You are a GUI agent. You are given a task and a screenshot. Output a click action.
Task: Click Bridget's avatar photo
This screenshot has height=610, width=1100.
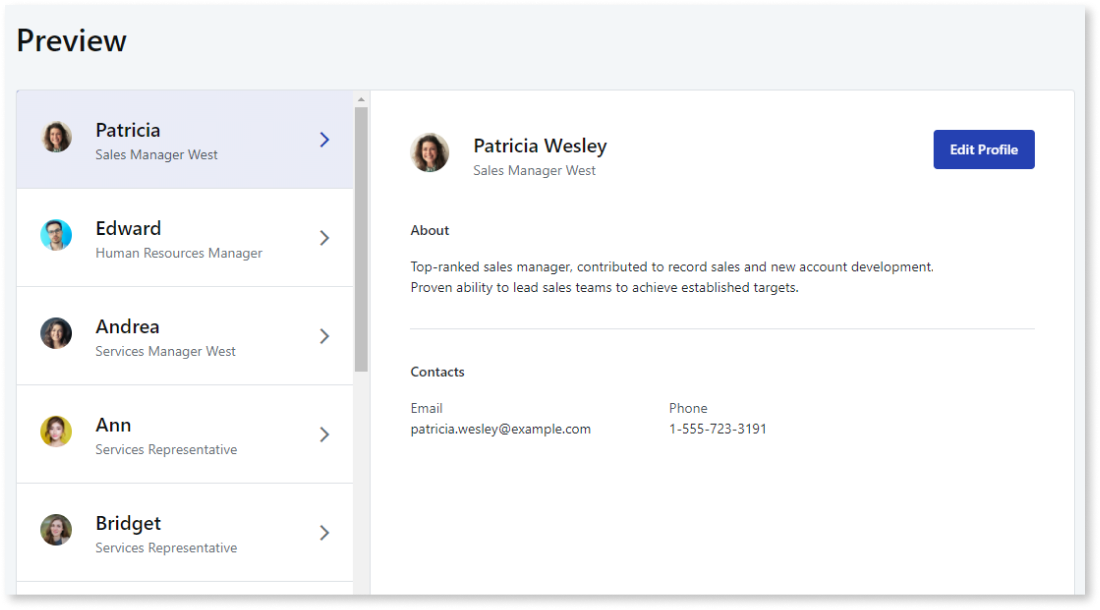56,530
